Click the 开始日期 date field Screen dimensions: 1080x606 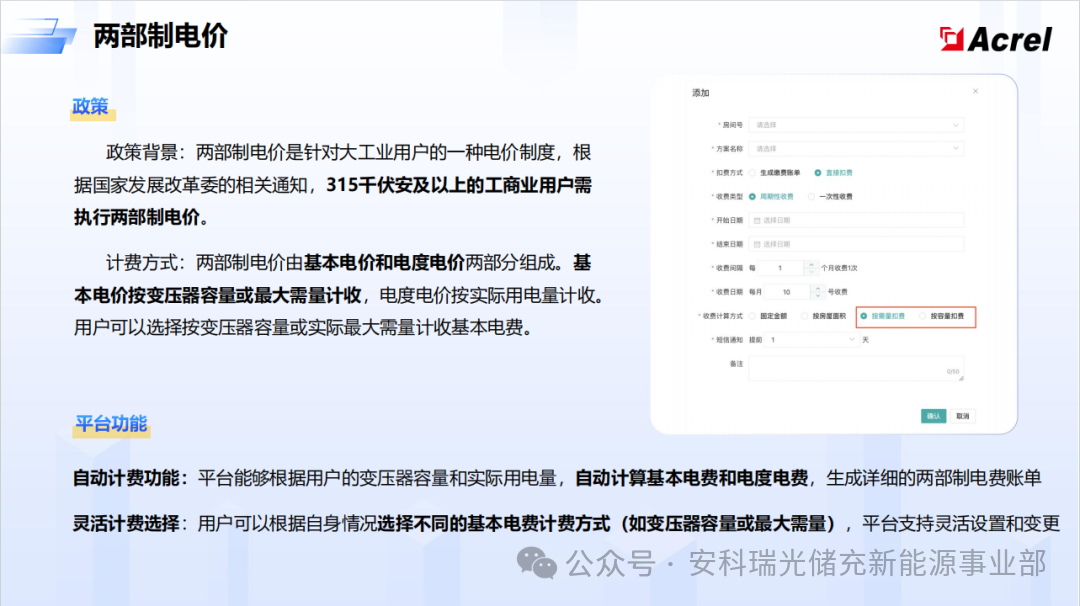pyautogui.click(x=856, y=220)
